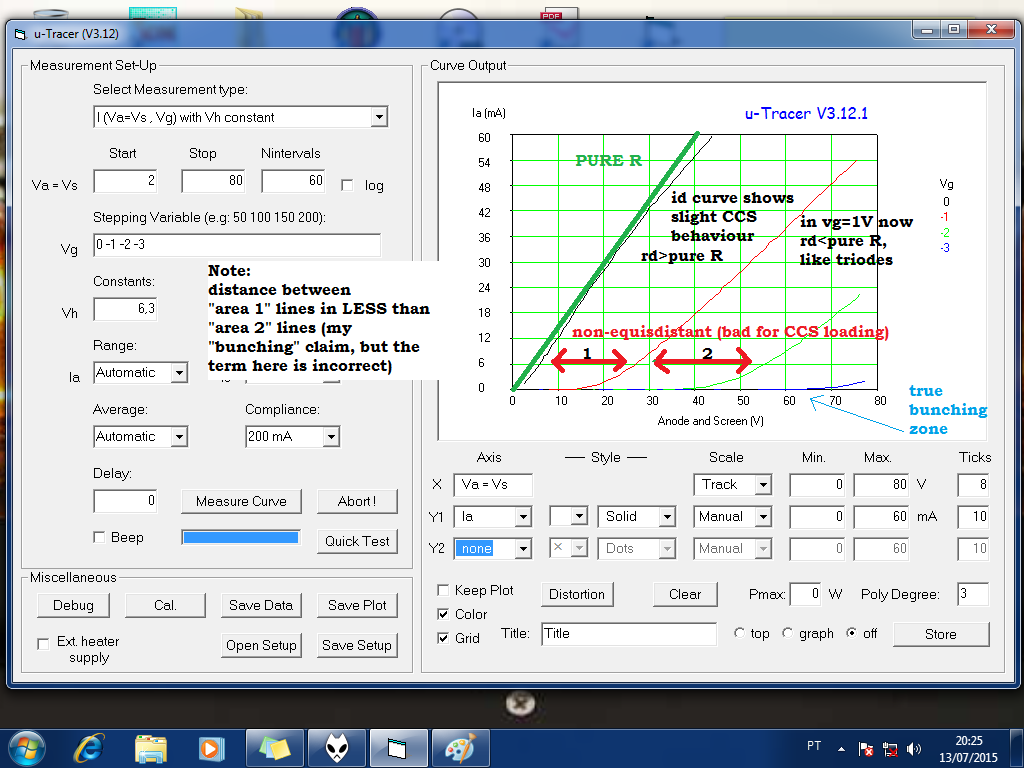Open the Y1 marker style dropdown
Screen dimensions: 1024x768
click(x=579, y=517)
